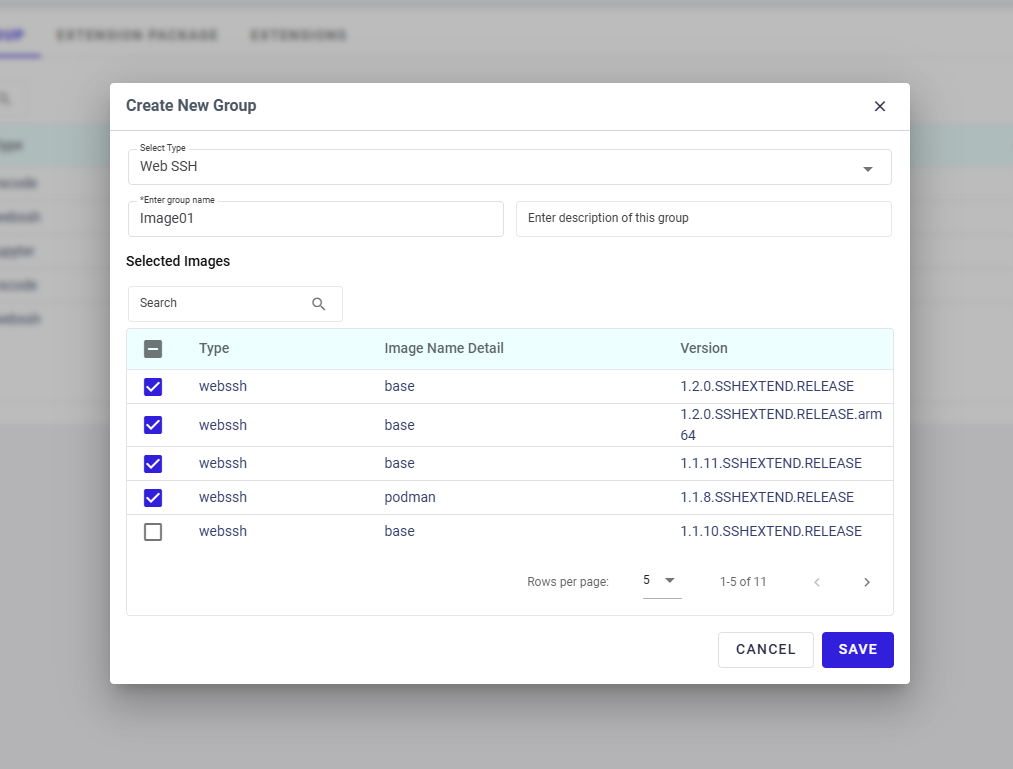
Task: Uncheck the 1.1.11.SSHEXTEND.RELEASE row checkbox
Action: point(153,463)
